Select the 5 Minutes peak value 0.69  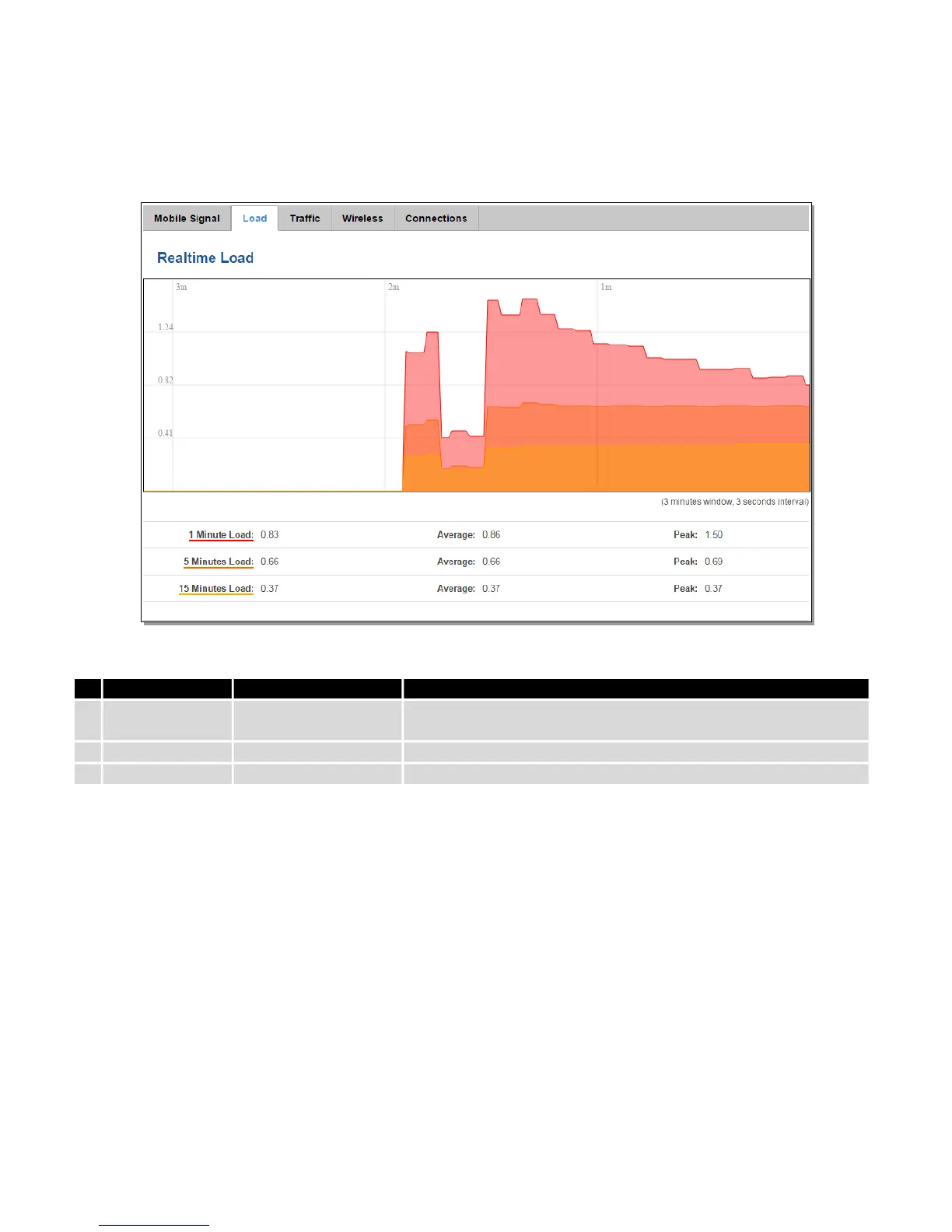coord(713,562)
